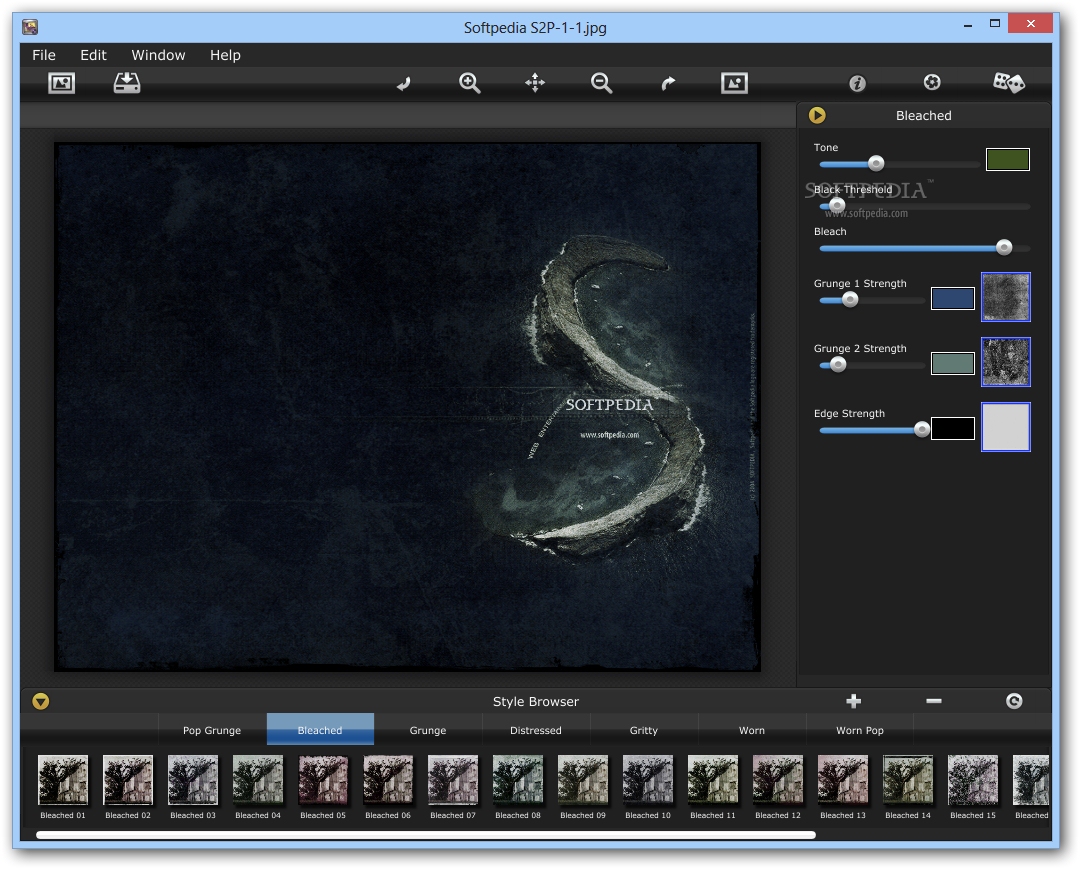
Task: Apply the Bleached 06 preset
Action: click(x=388, y=780)
